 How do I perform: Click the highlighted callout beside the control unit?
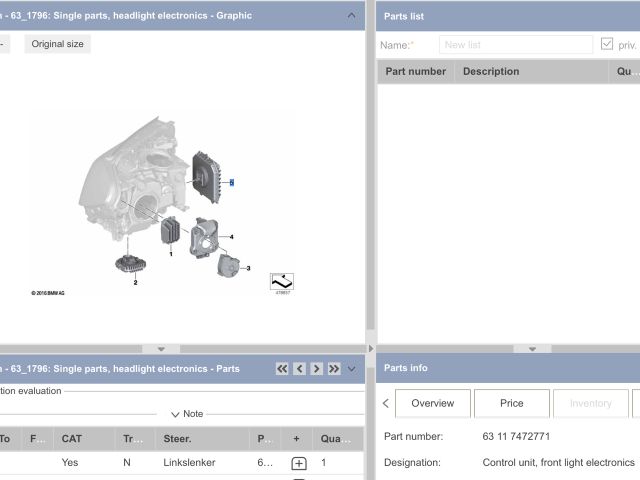[232, 182]
